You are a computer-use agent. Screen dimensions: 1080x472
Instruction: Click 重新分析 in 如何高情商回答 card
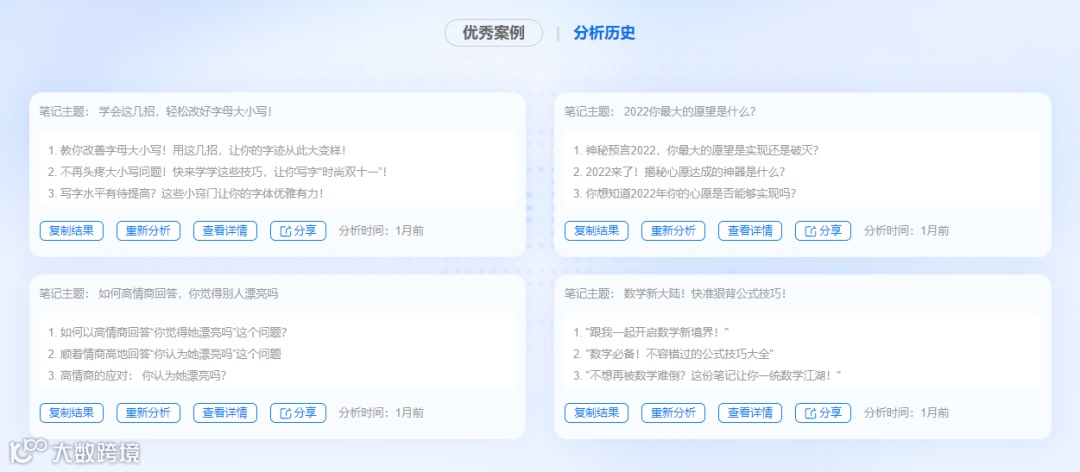(148, 413)
